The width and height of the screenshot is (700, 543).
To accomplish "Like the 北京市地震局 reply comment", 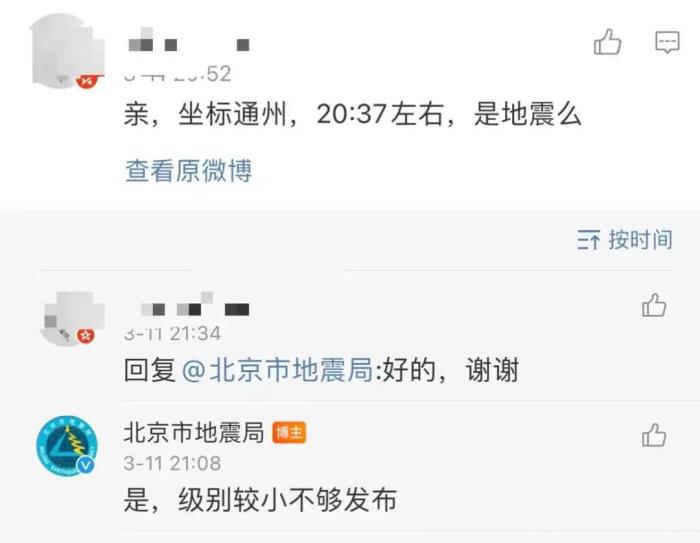I will tap(654, 435).
